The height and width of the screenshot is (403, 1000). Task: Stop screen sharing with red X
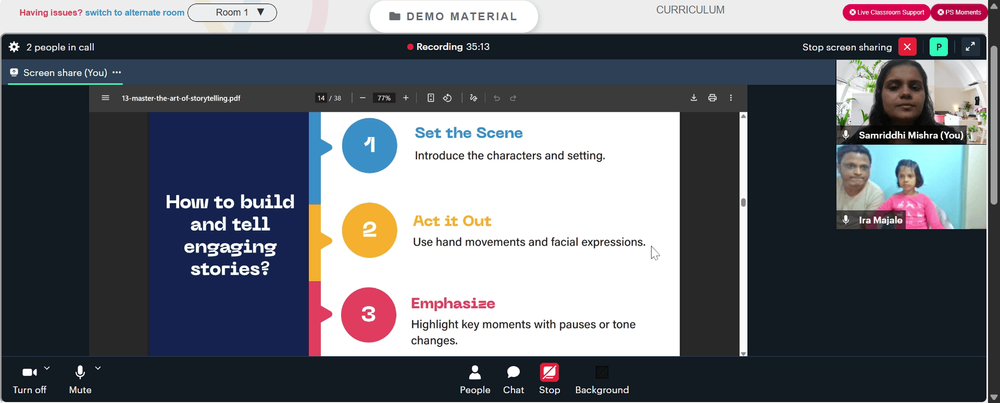click(908, 47)
